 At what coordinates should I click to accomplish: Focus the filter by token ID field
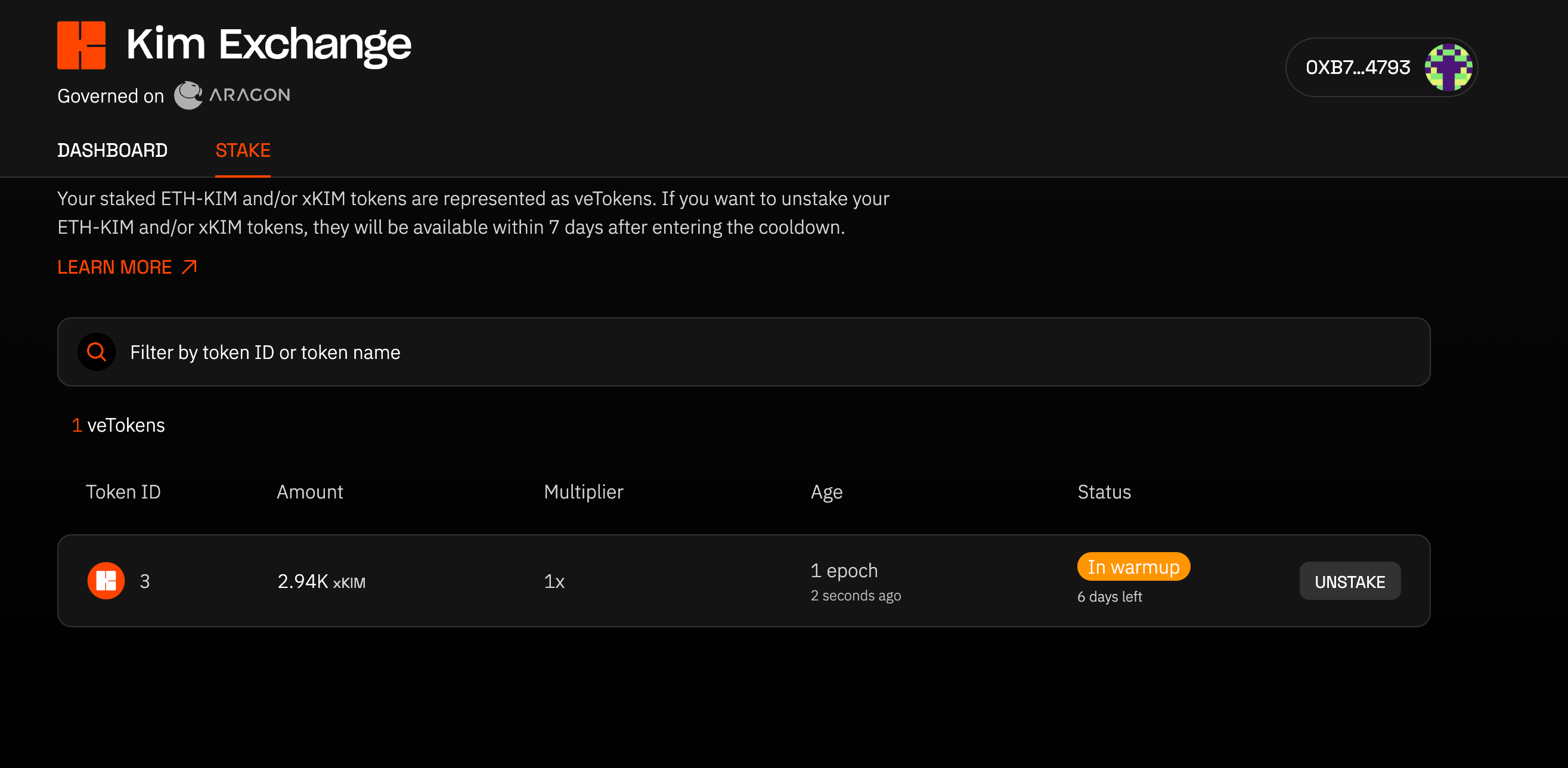[x=743, y=352]
